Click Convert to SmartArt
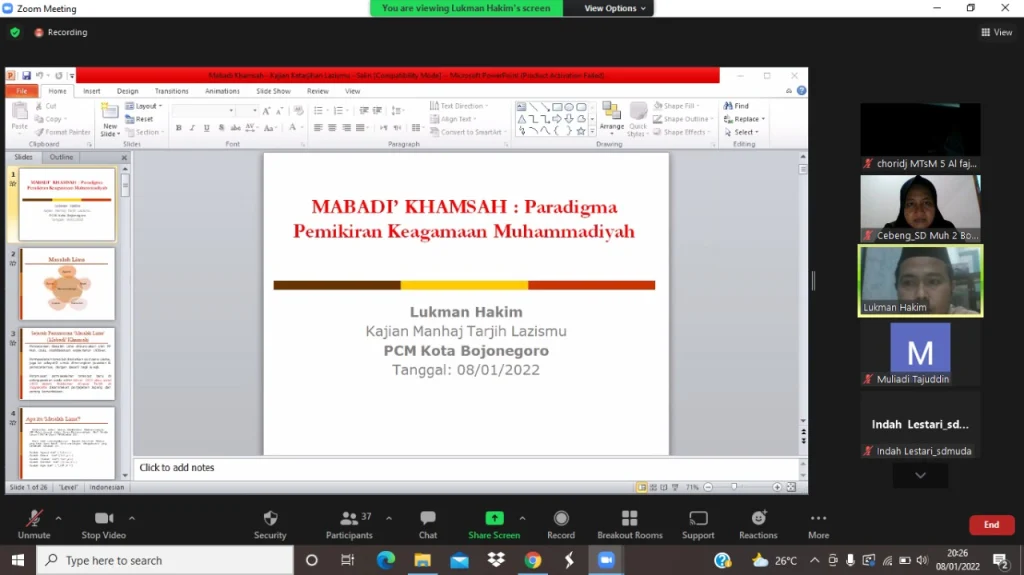 tap(468, 132)
